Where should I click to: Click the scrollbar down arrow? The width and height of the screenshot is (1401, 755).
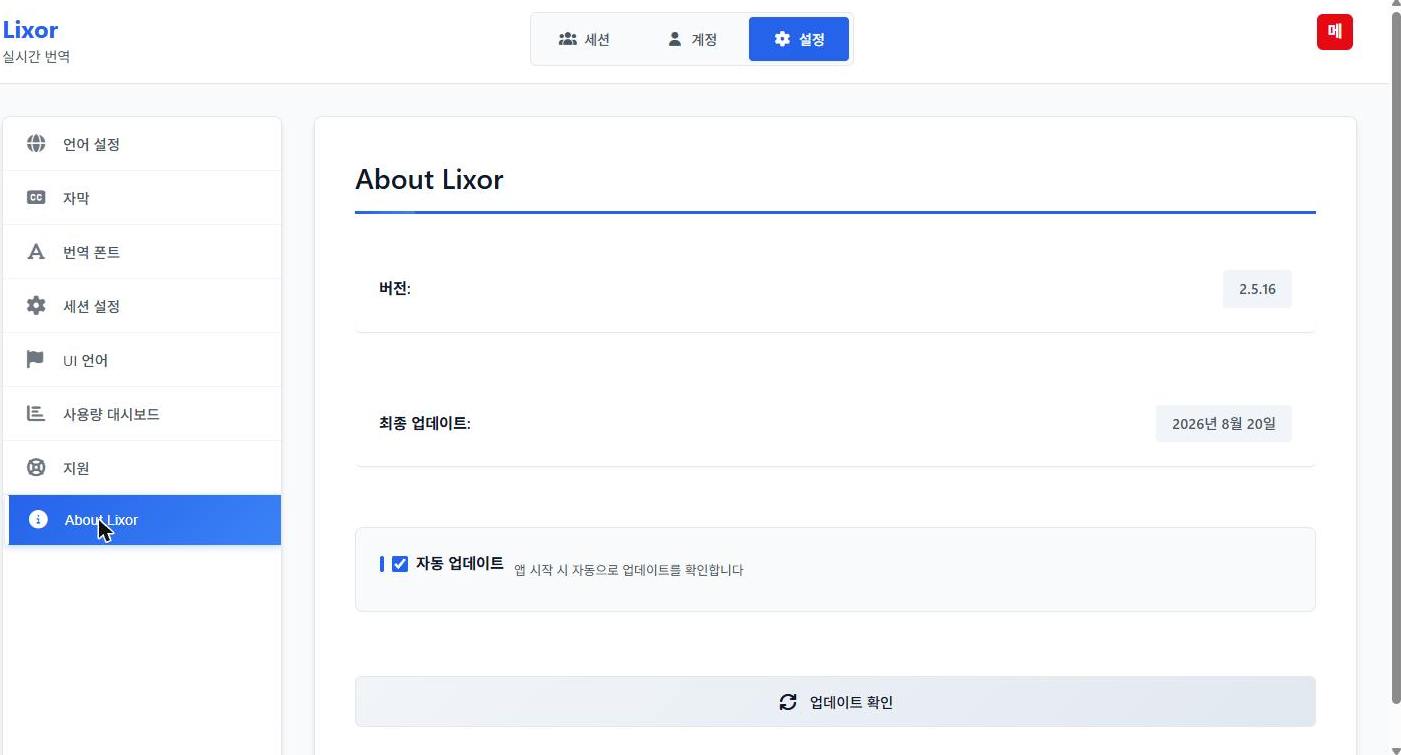point(1396,749)
